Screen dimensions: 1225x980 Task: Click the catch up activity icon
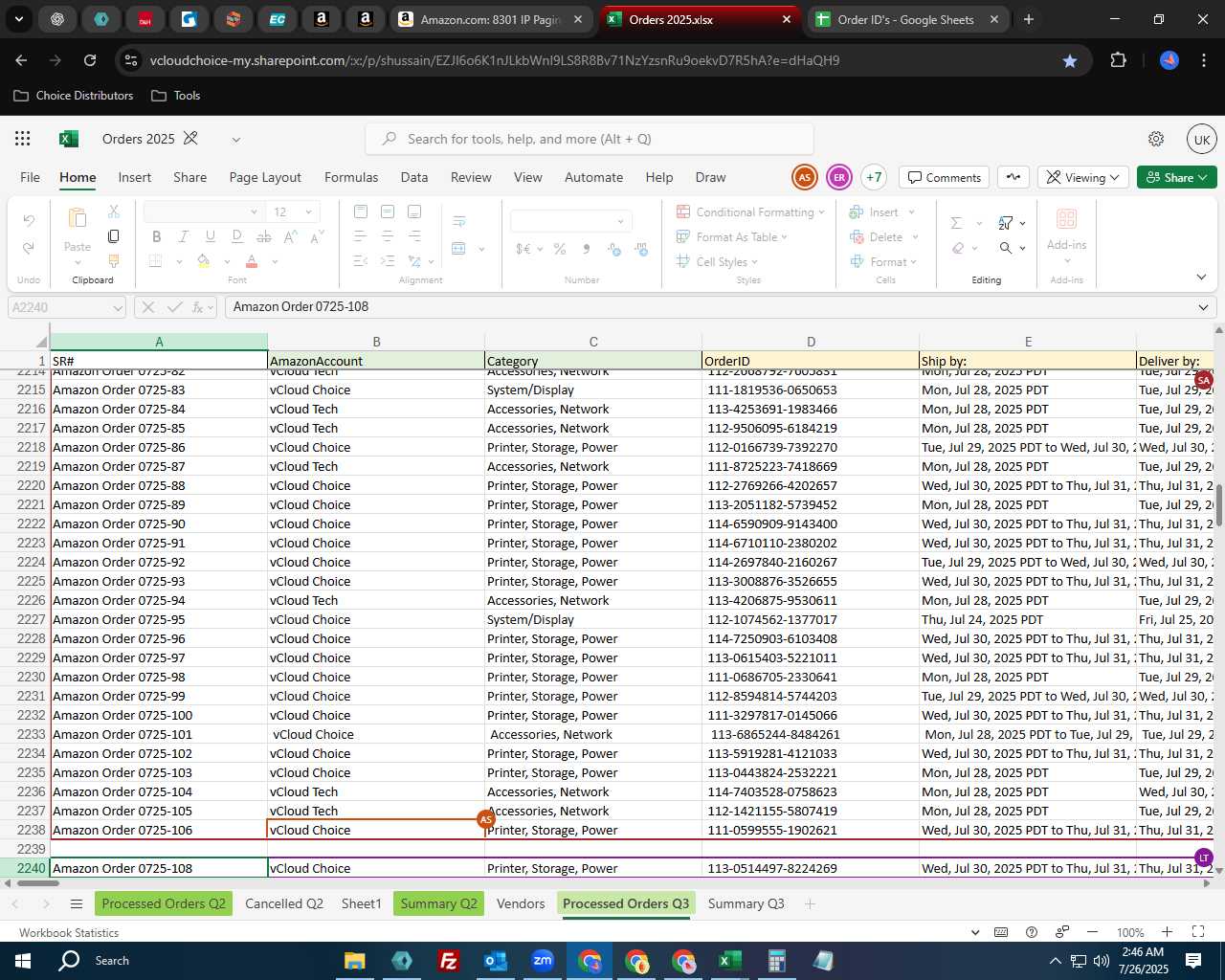point(1013,177)
